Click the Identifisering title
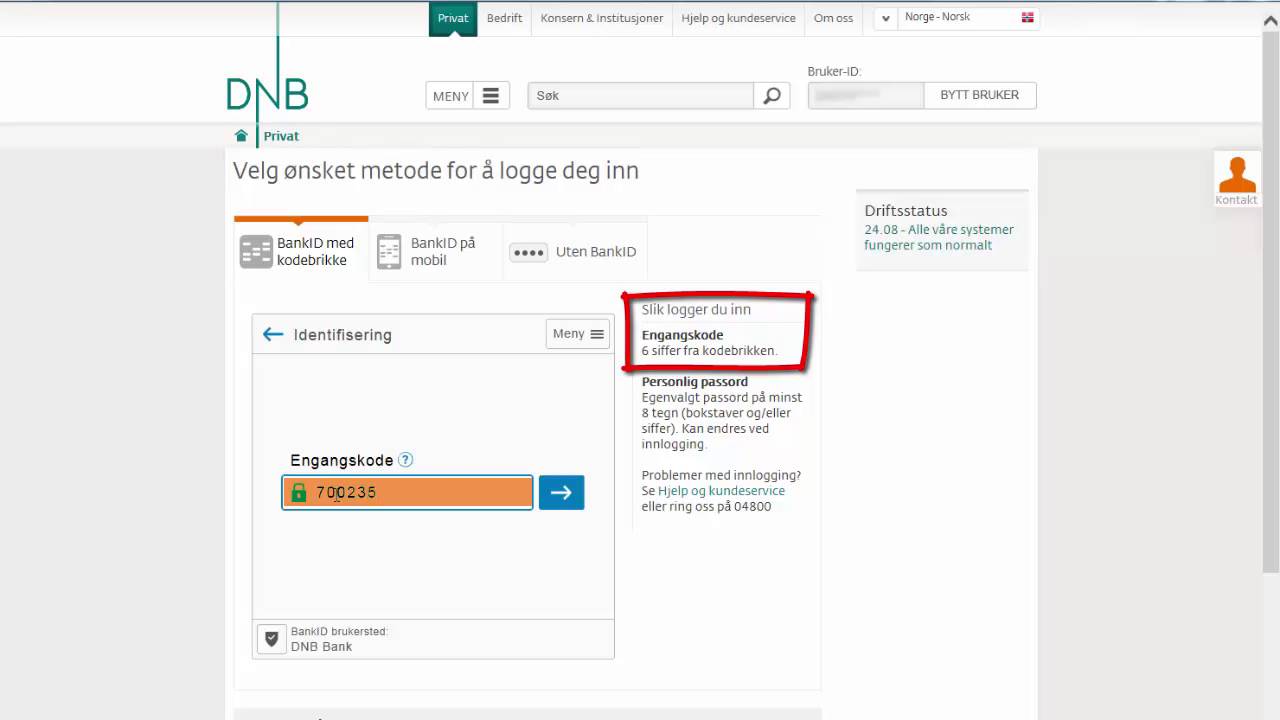 pos(343,335)
